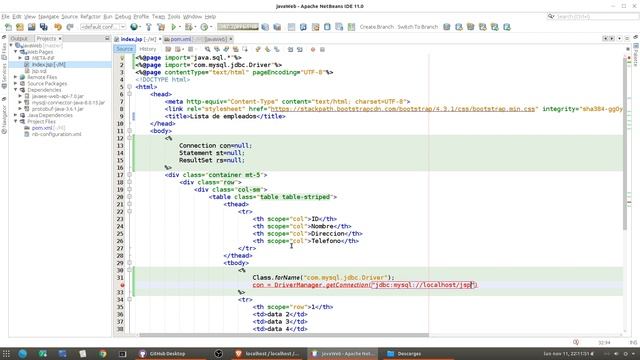Click the vertical editor scrollbar
The width and height of the screenshot is (640, 360).
[625, 143]
